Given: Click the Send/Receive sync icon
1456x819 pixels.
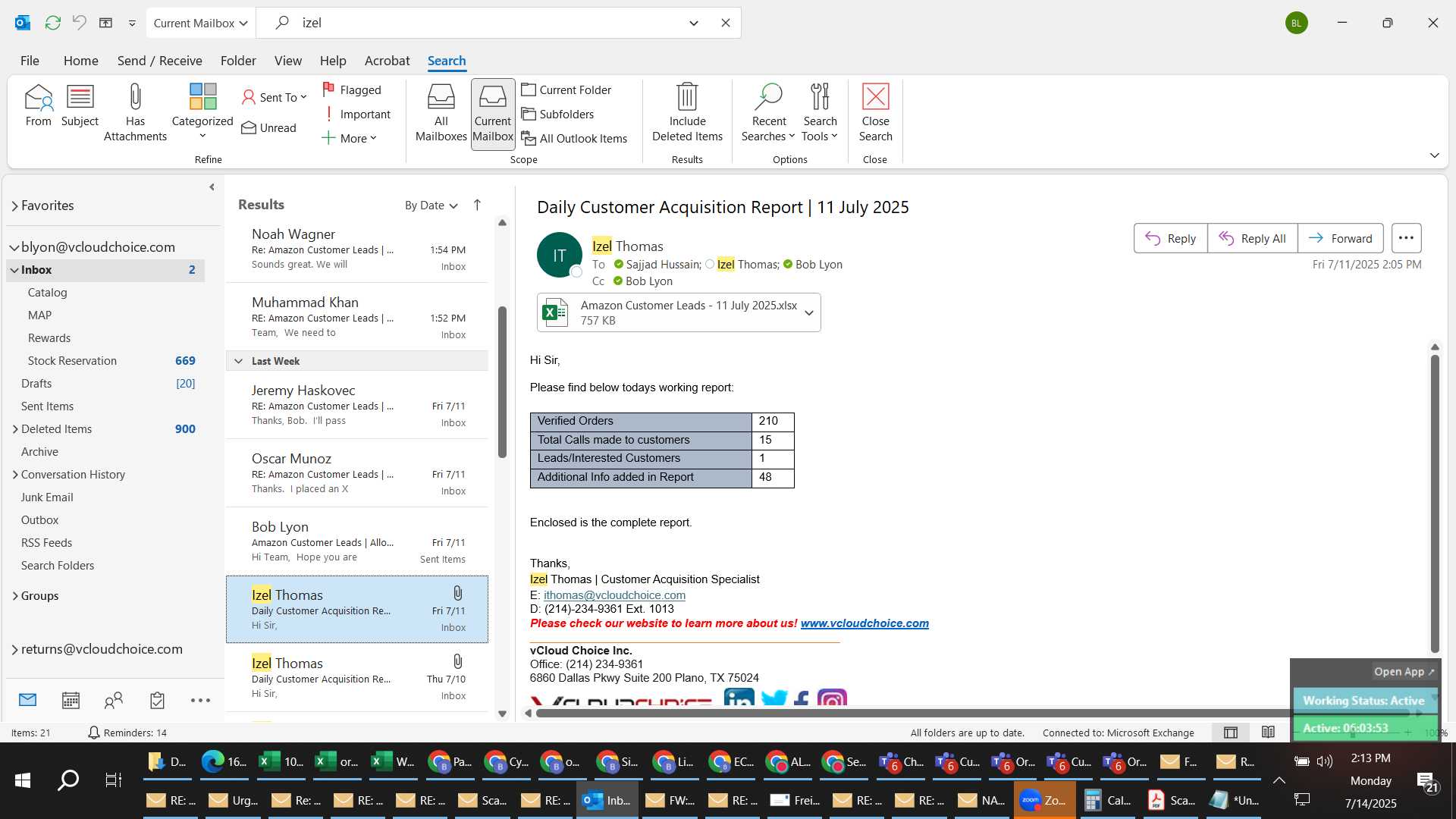Looking at the screenshot, I should tap(52, 23).
